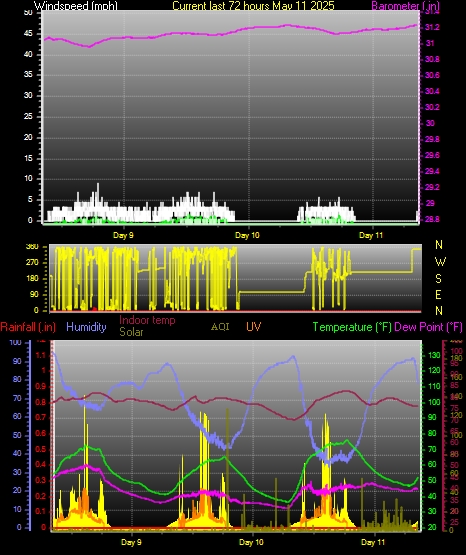
Task: Click the Temperature (°F) legend label
Action: pyautogui.click(x=352, y=327)
